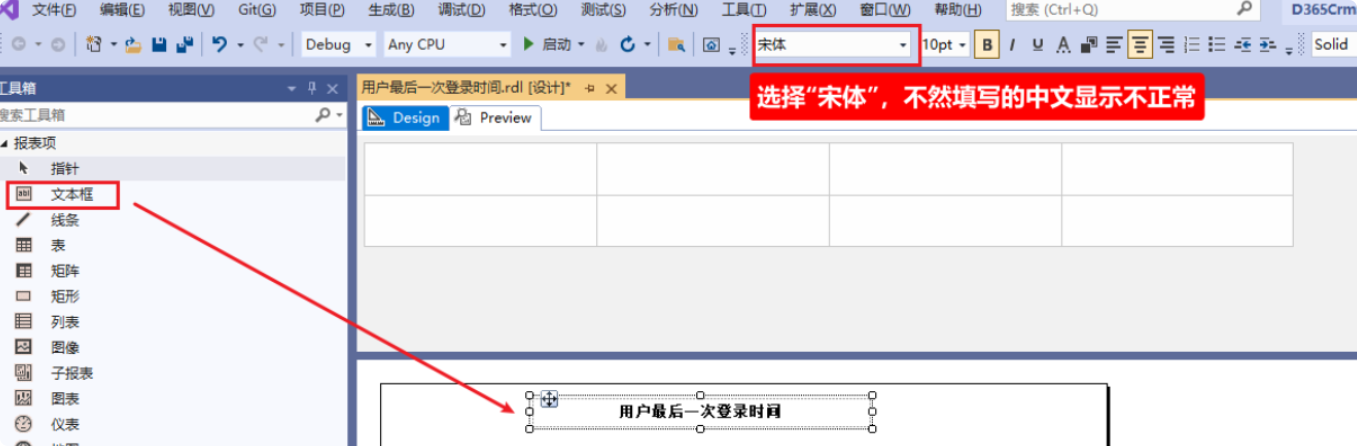
Task: Click the Undo arrow icon
Action: [x=220, y=45]
